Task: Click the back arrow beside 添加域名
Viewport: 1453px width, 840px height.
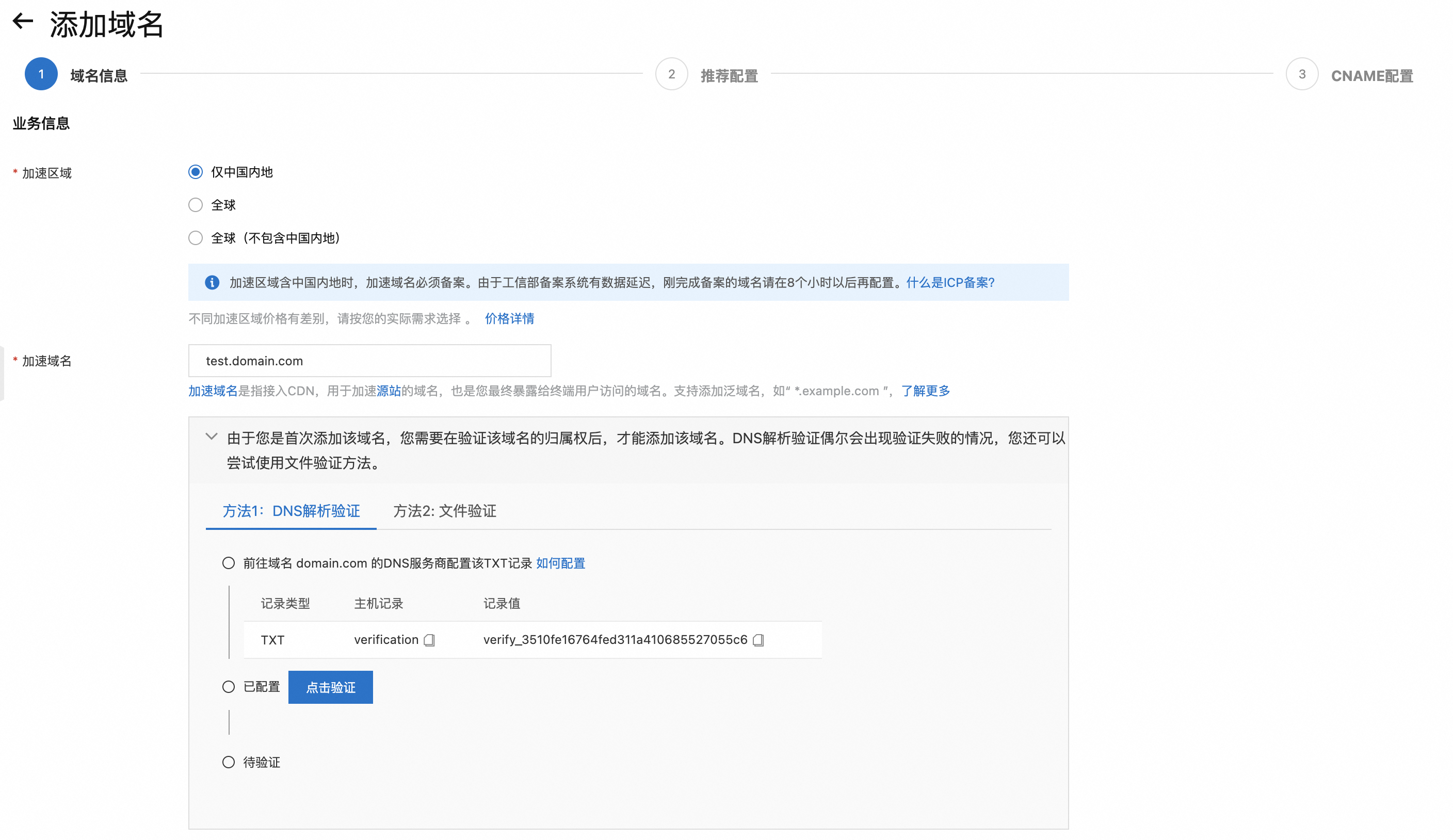Action: coord(23,22)
